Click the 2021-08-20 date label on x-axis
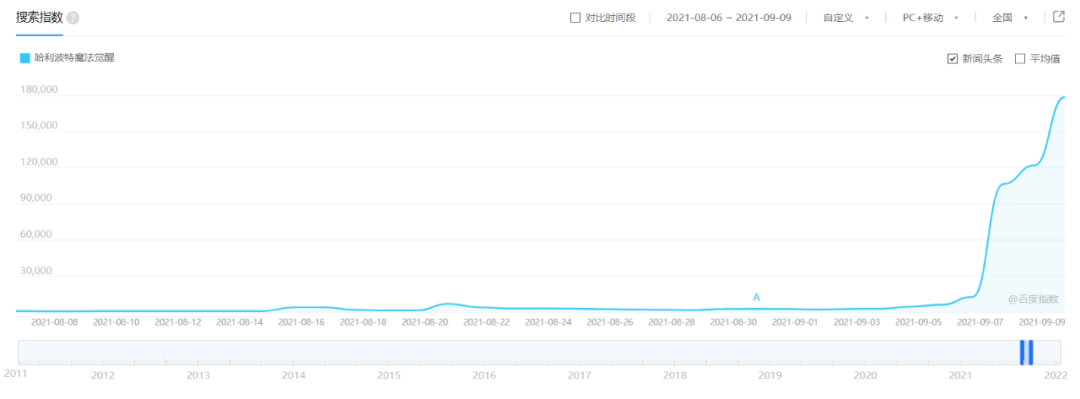Viewport: 1080px width, 399px height. (x=425, y=322)
